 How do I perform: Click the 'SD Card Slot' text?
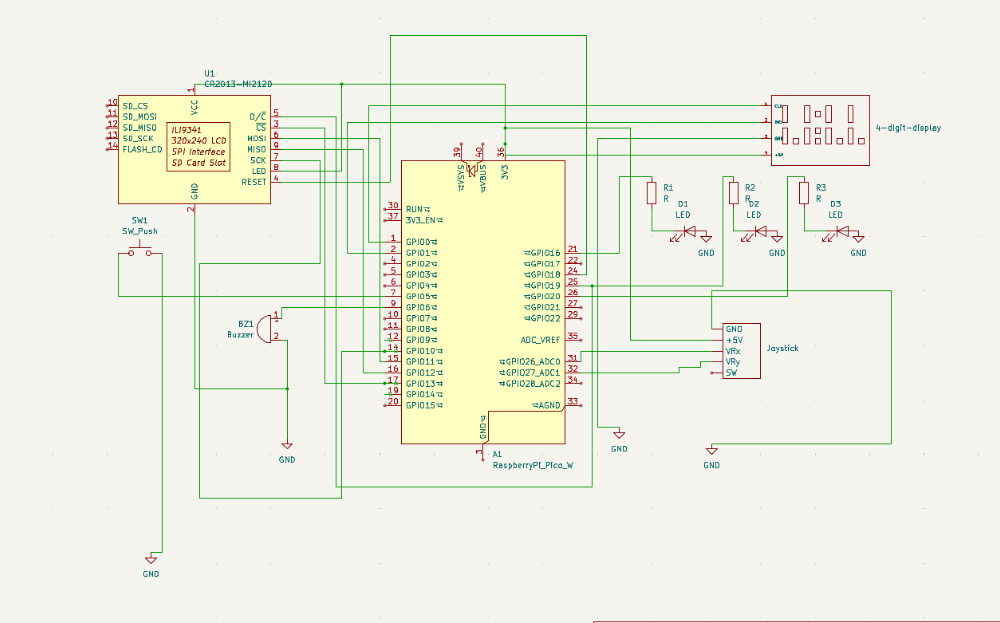point(198,163)
